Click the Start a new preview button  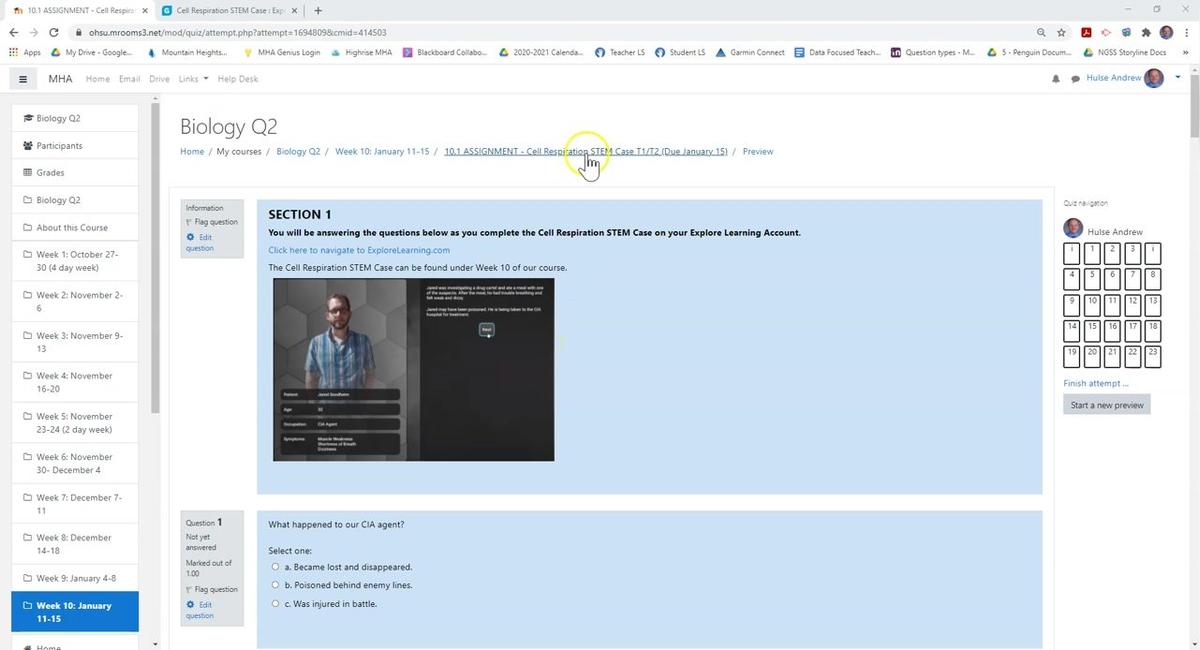pos(1106,405)
